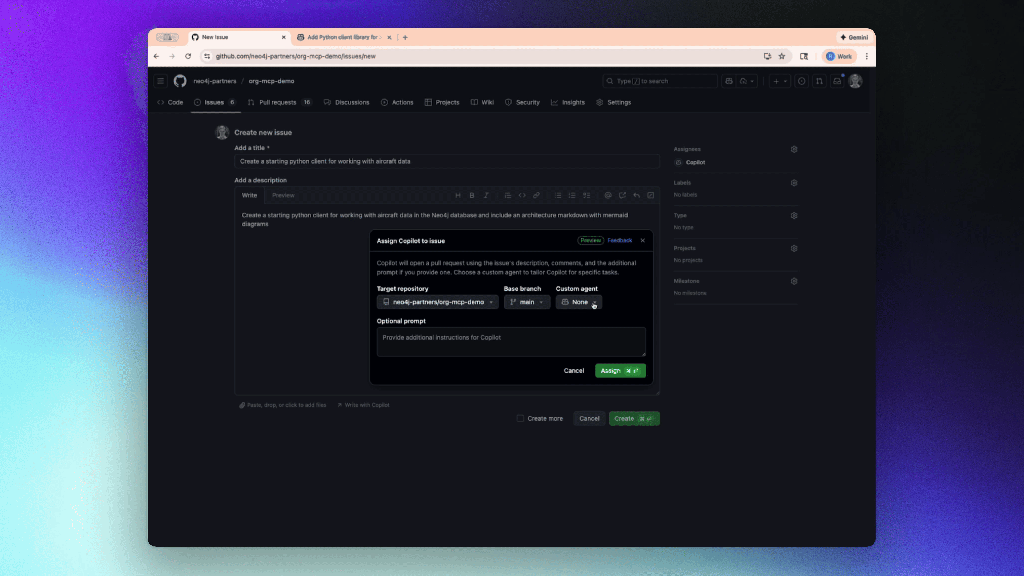Open GitHub Copilot chat icon in the header
The width and height of the screenshot is (1024, 576).
[x=730, y=81]
